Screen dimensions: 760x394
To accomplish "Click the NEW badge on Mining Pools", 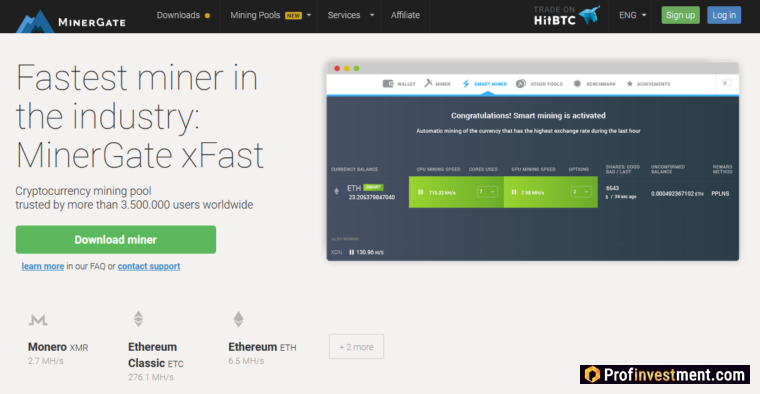I will click(293, 16).
